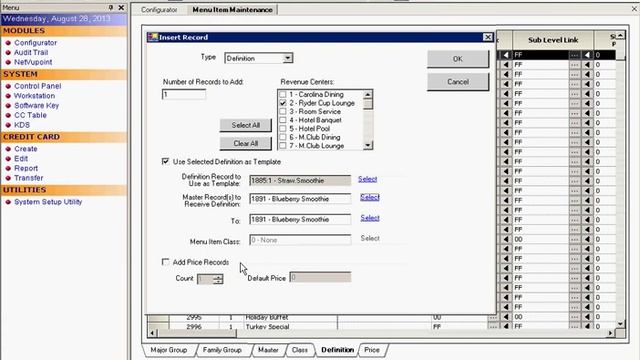Image resolution: width=640 pixels, height=360 pixels.
Task: Click Transfer under Credit Card
Action: click(x=29, y=178)
